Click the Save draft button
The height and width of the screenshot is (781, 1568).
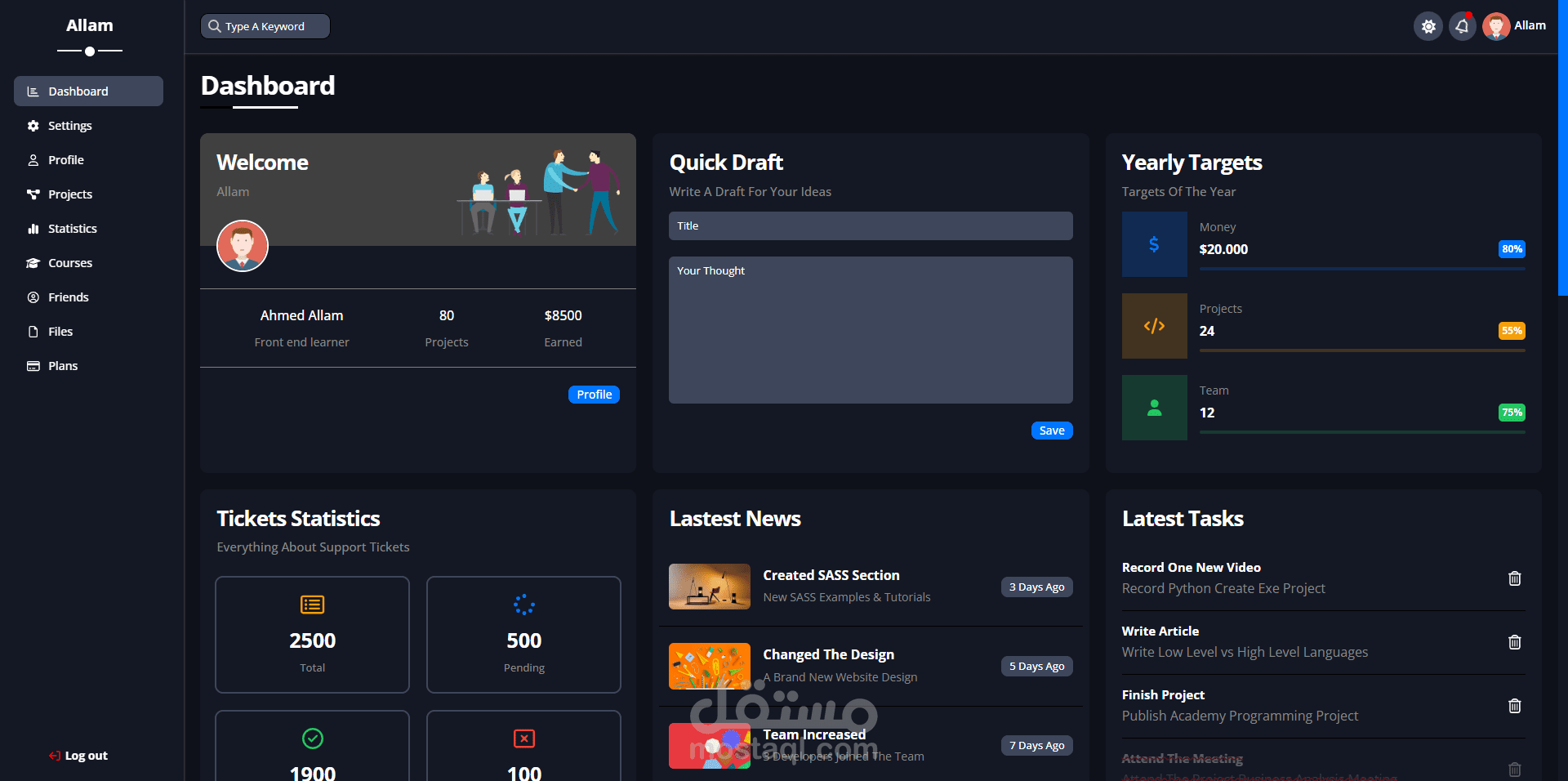click(1052, 431)
